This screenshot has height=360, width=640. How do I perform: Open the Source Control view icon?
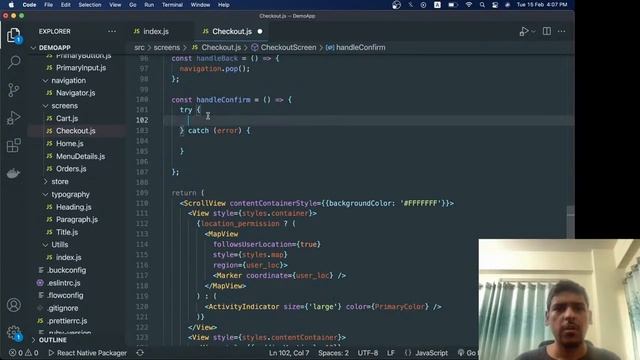pyautogui.click(x=13, y=90)
